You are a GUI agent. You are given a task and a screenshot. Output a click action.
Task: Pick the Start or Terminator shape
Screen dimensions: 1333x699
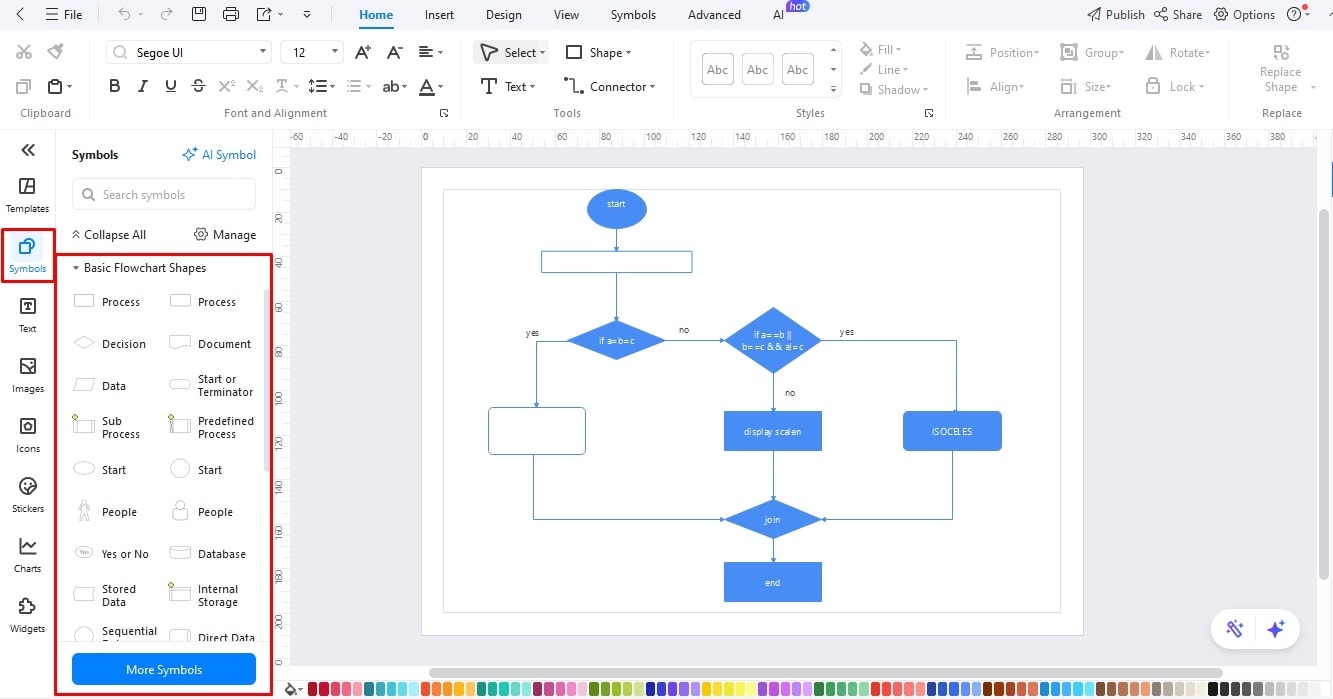pyautogui.click(x=212, y=385)
